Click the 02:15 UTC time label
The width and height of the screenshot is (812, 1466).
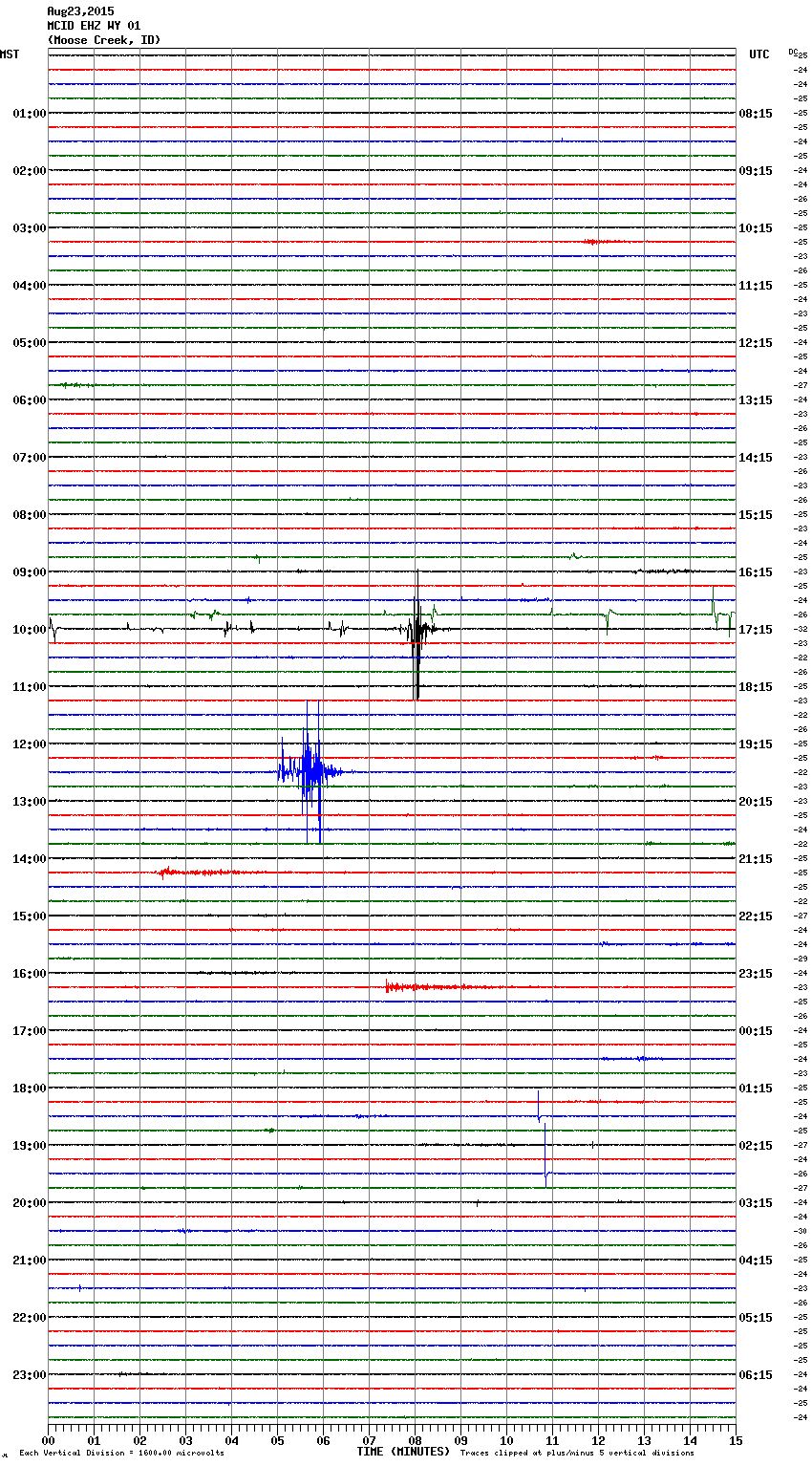(756, 1146)
